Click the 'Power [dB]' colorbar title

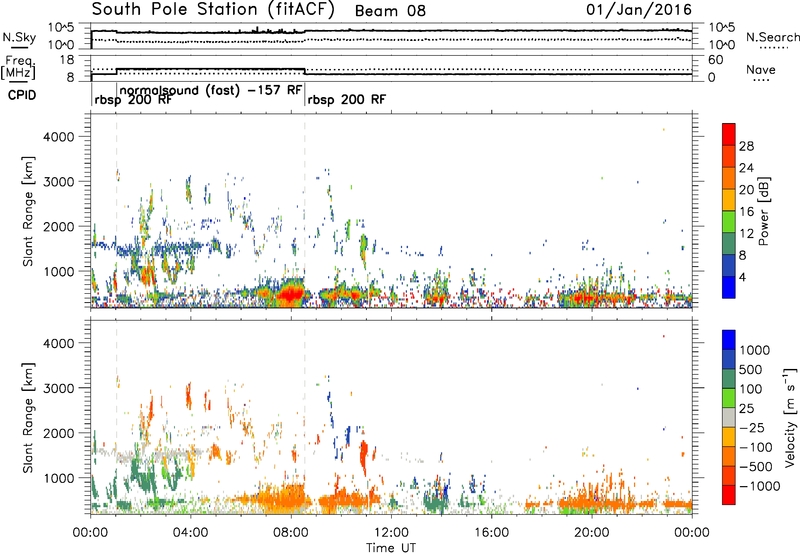click(763, 211)
